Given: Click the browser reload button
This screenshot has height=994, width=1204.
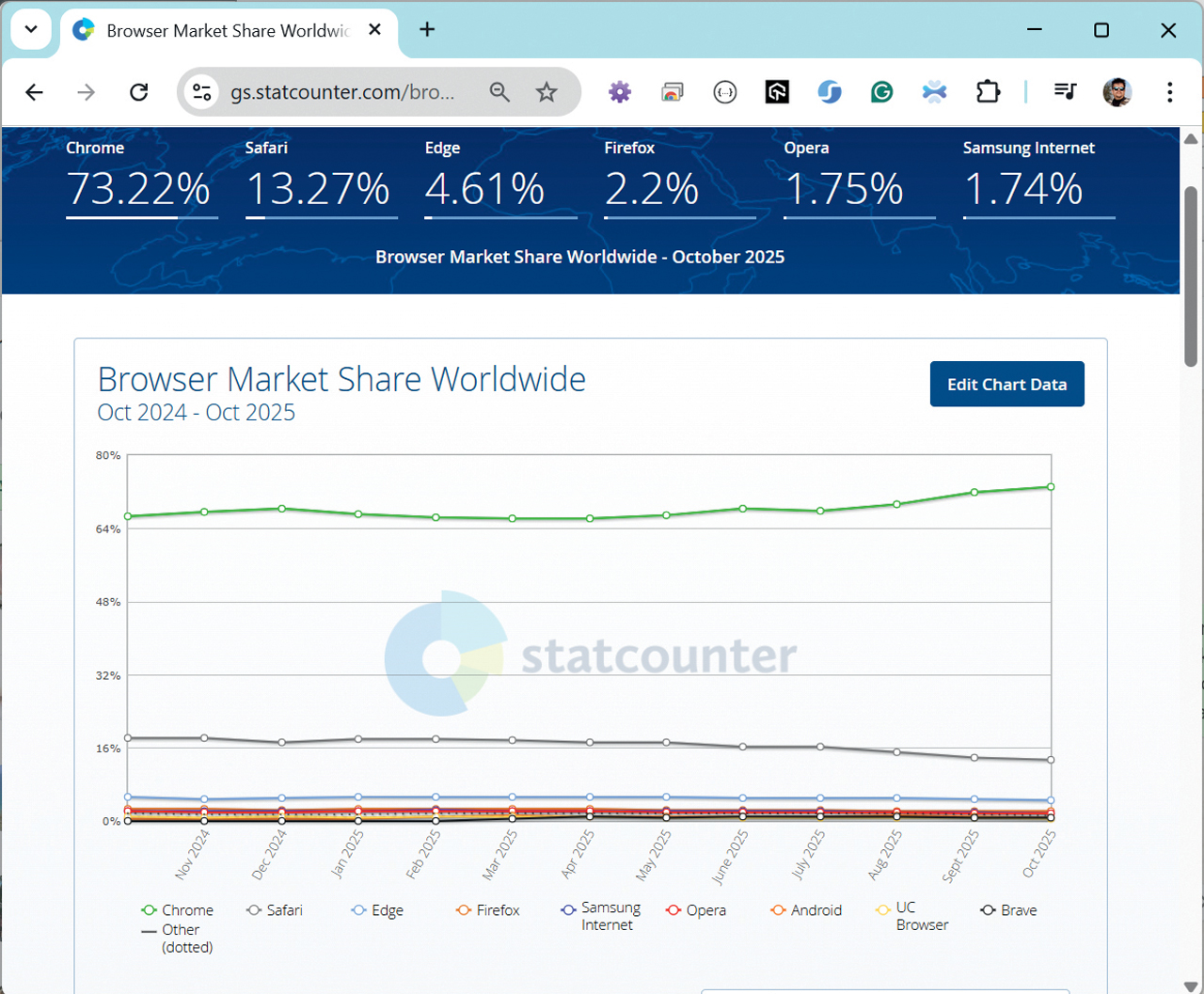Looking at the screenshot, I should [139, 92].
